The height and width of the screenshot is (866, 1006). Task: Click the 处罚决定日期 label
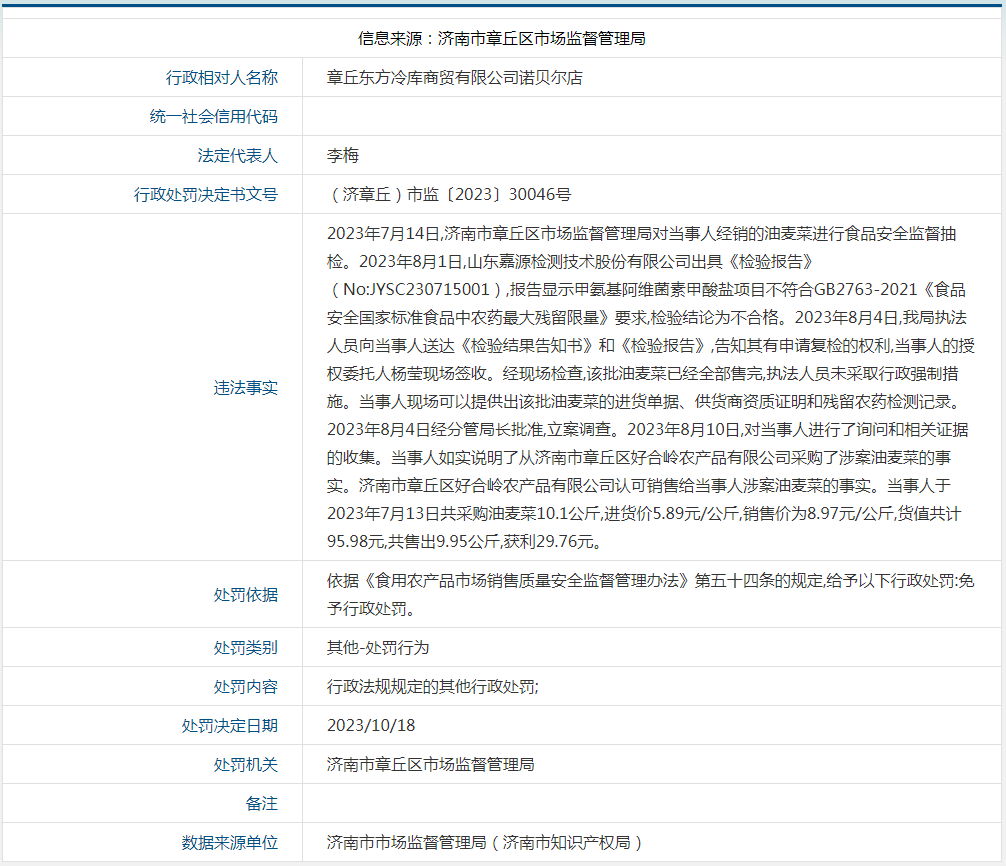230,726
